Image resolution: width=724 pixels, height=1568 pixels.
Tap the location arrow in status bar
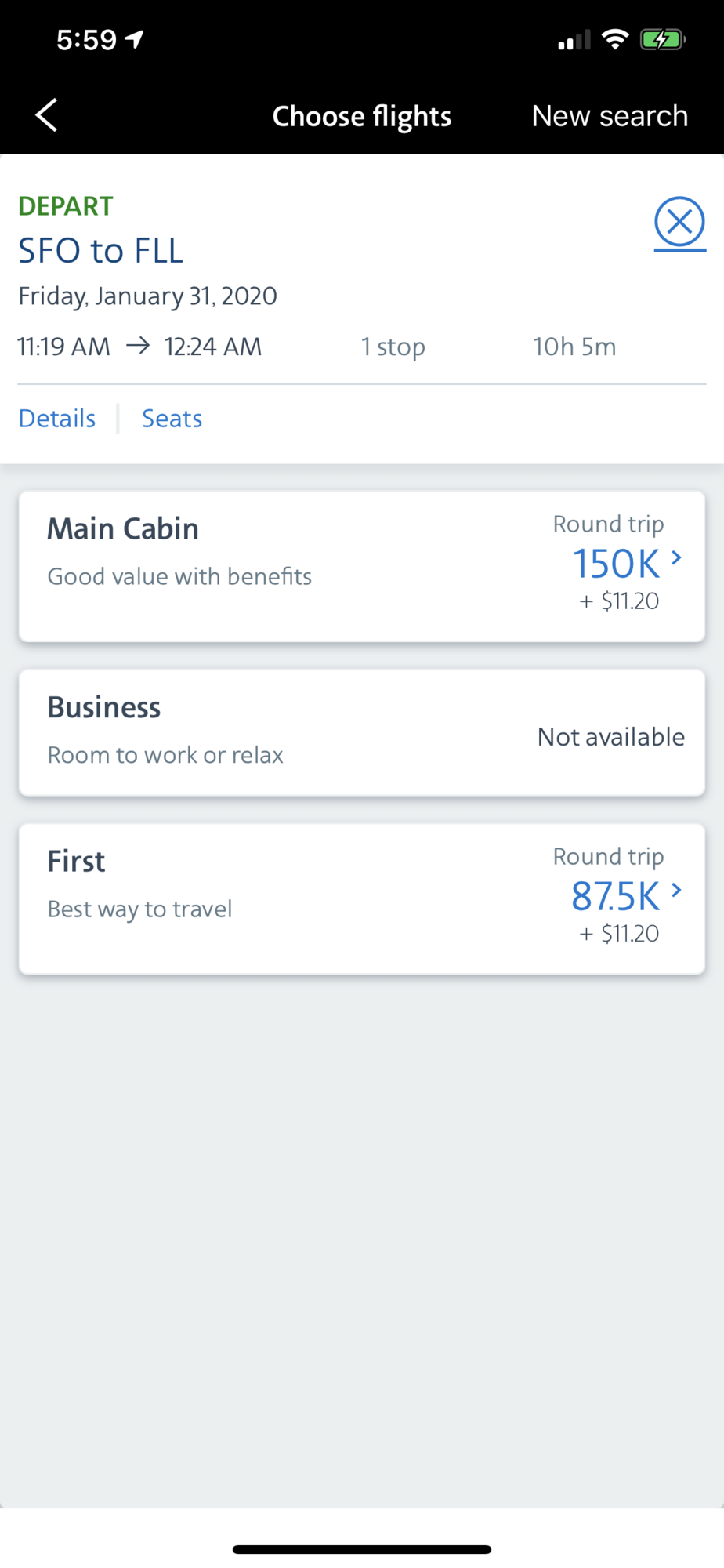click(136, 39)
